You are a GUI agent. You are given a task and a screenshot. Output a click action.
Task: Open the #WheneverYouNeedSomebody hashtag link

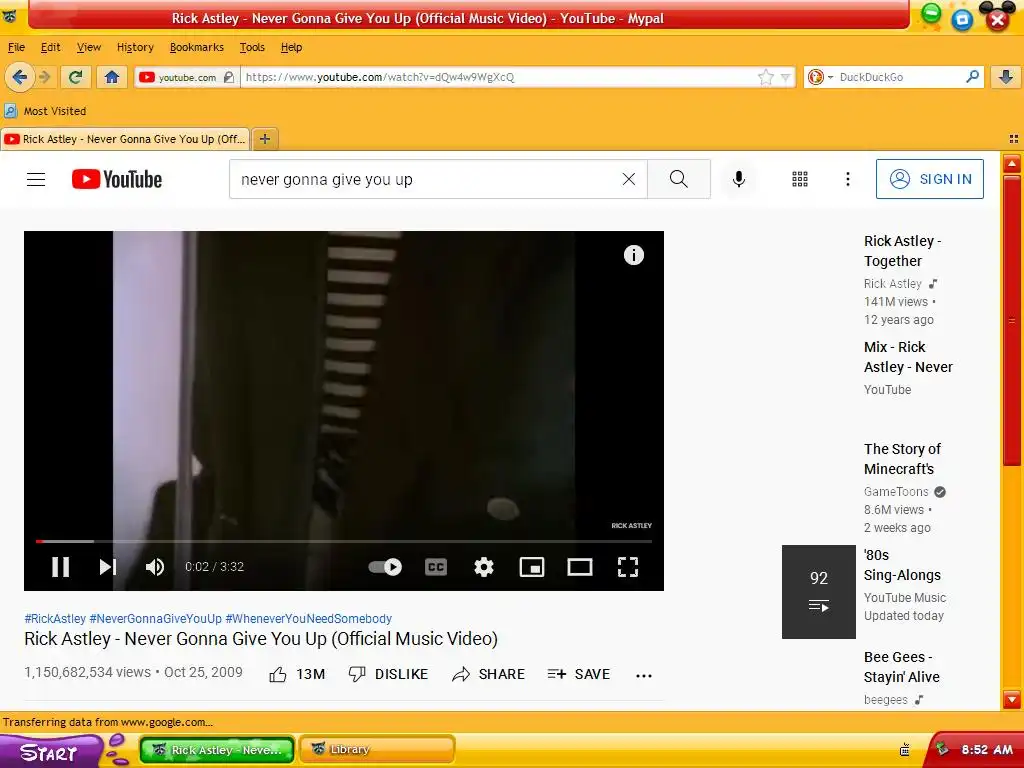coord(309,618)
